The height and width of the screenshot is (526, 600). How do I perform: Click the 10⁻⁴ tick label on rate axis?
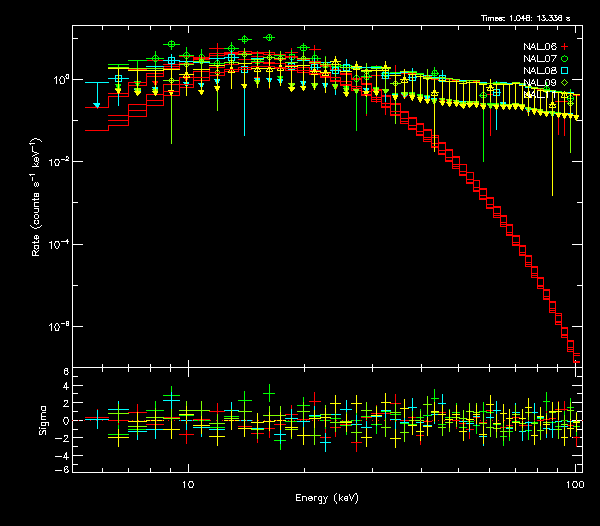point(58,244)
